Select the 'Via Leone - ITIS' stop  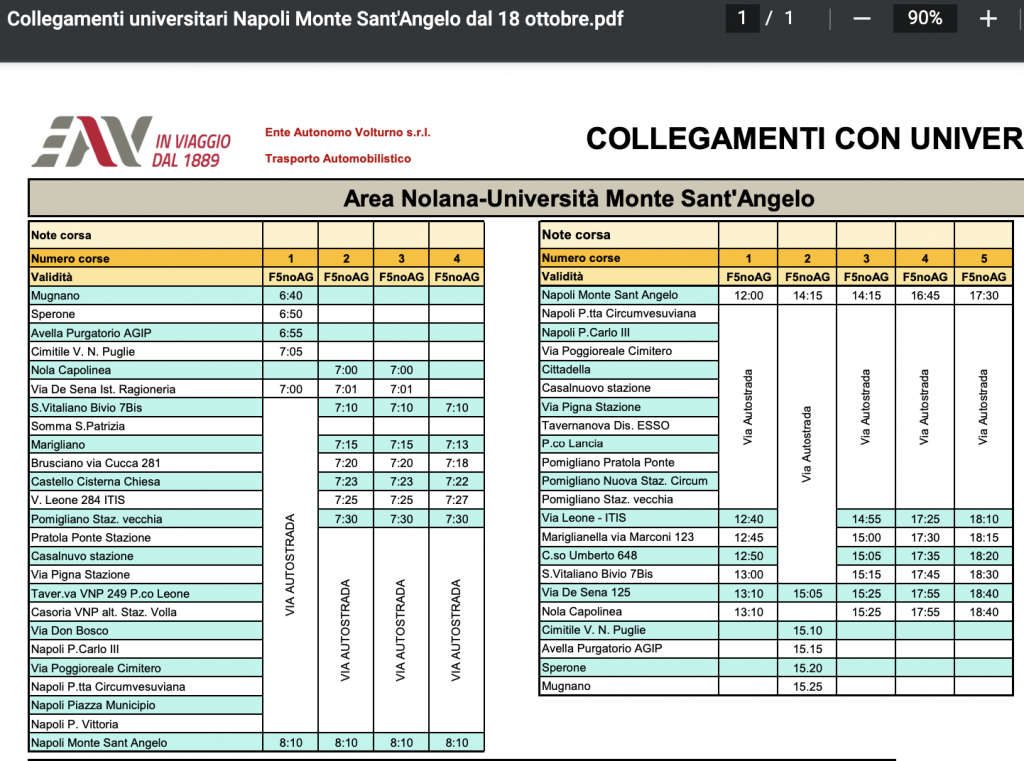pos(584,518)
